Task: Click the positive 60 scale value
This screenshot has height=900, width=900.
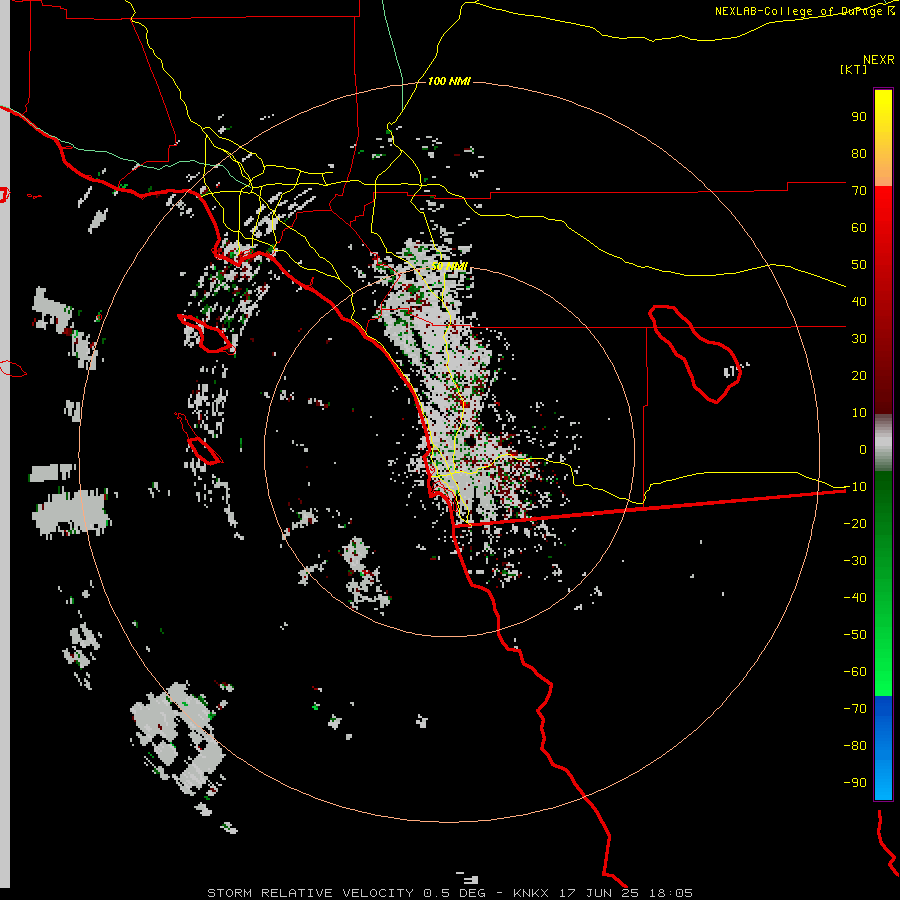Action: point(859,228)
